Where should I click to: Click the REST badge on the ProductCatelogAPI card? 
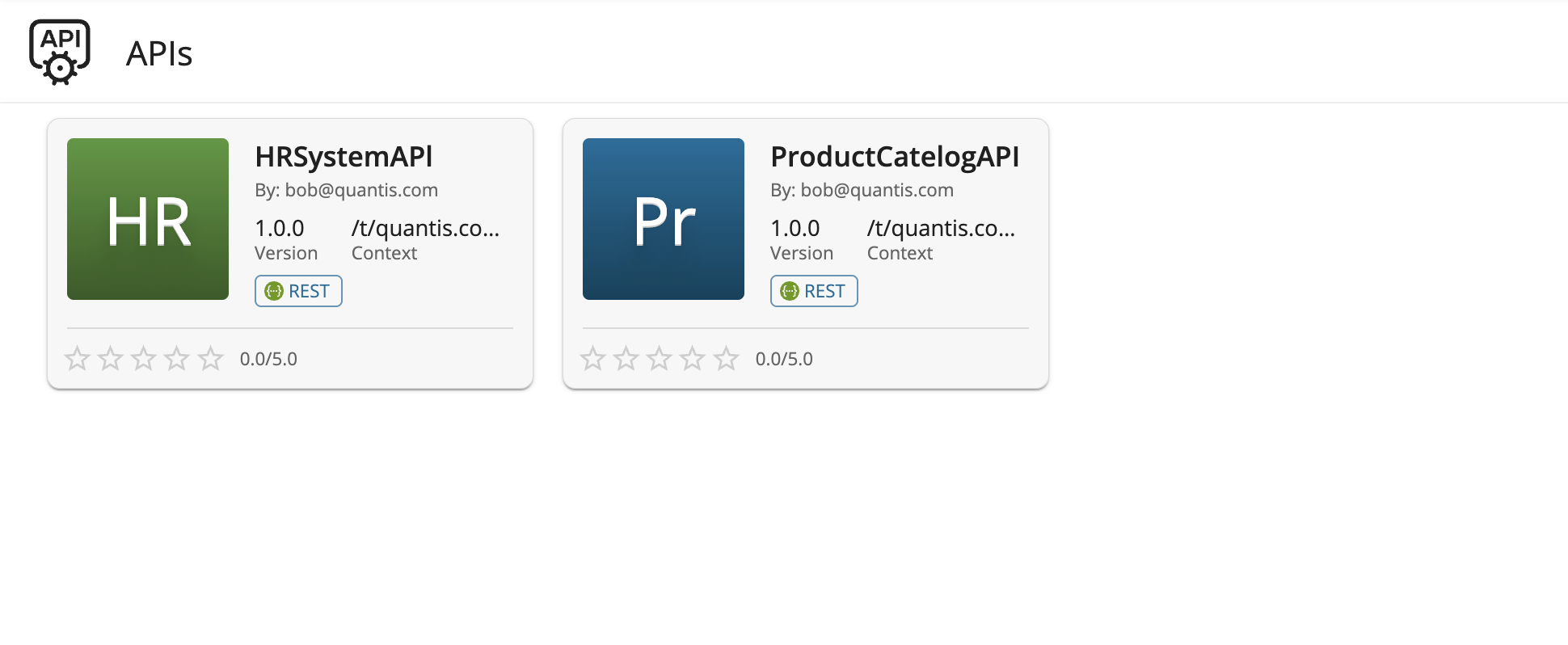pyautogui.click(x=814, y=291)
